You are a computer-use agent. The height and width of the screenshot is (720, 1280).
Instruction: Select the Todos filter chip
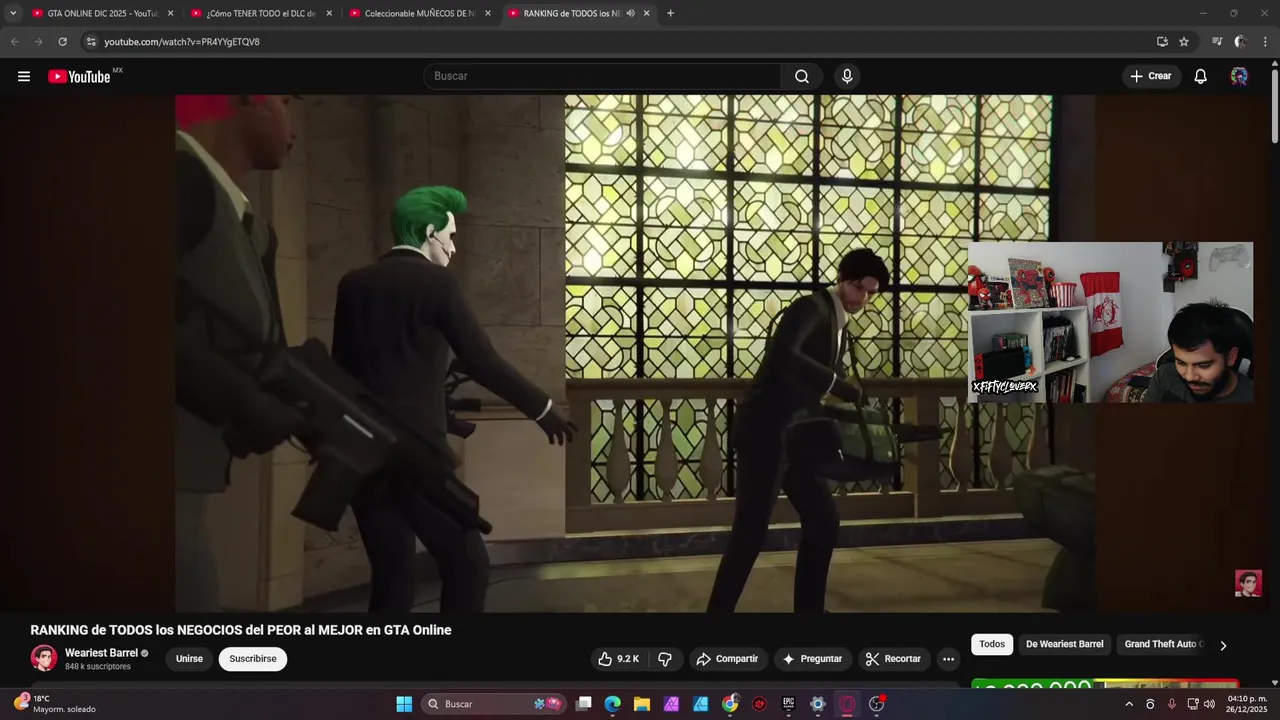click(992, 644)
